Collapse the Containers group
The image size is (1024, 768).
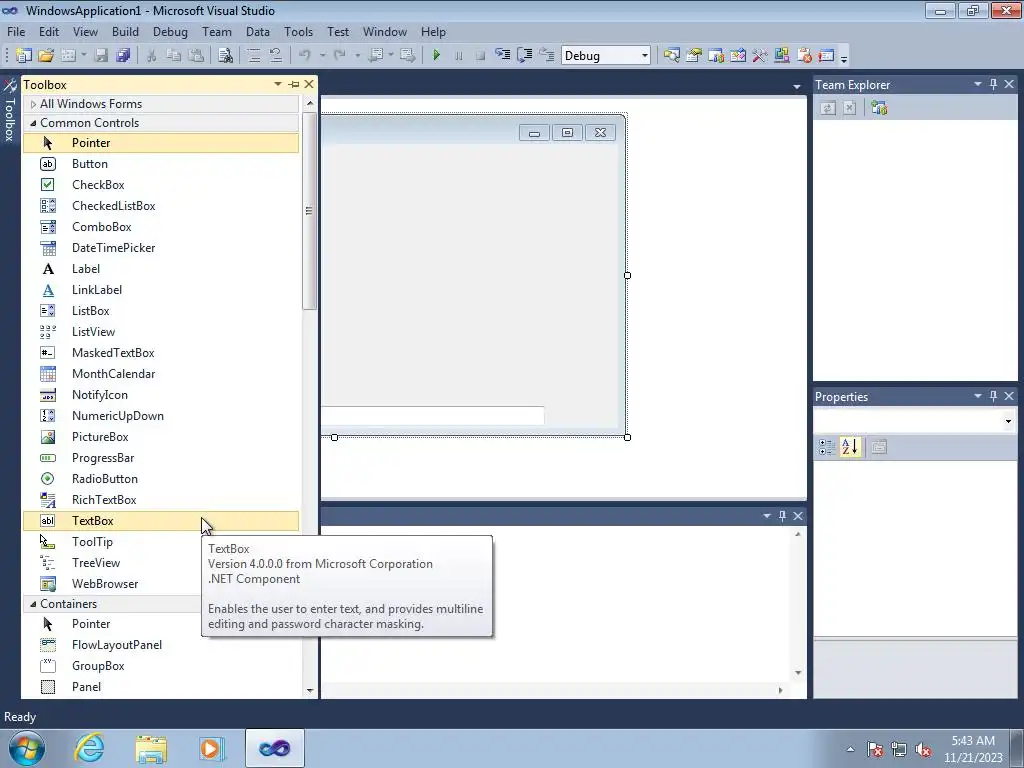pos(33,604)
